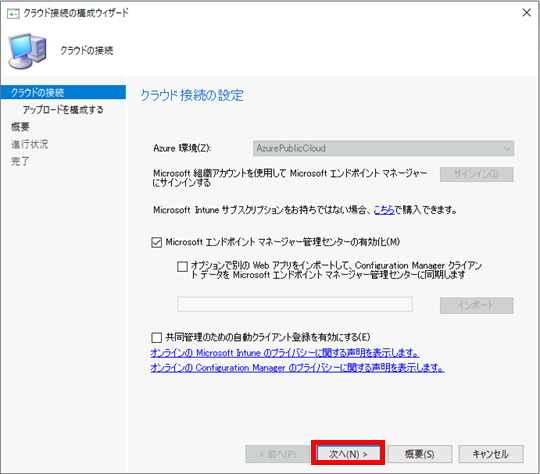Click the 概要(S) summary button
Screen dimensions: 540x474
pos(420,454)
